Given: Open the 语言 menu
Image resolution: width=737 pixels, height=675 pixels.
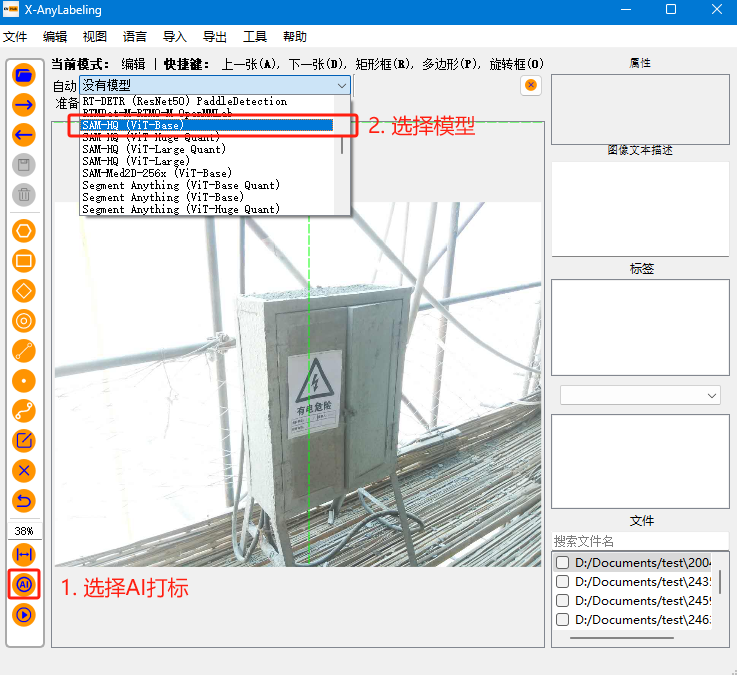Looking at the screenshot, I should pos(135,37).
